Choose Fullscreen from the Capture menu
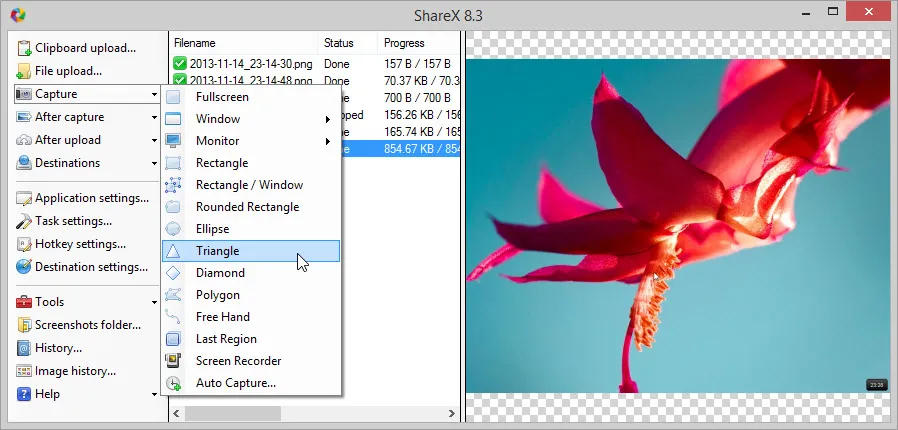 point(251,97)
